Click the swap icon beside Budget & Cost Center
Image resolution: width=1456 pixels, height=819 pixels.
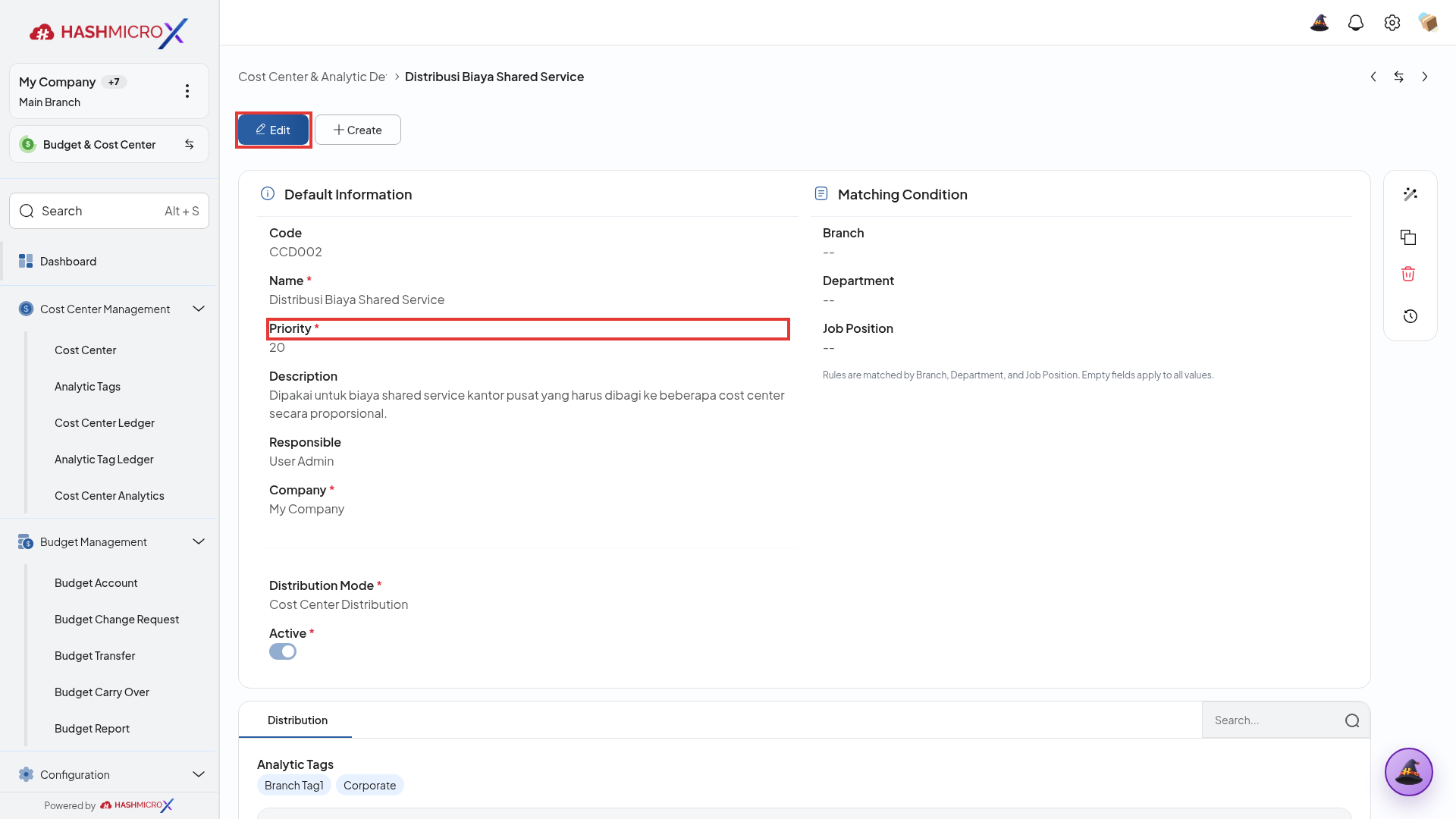[x=190, y=144]
